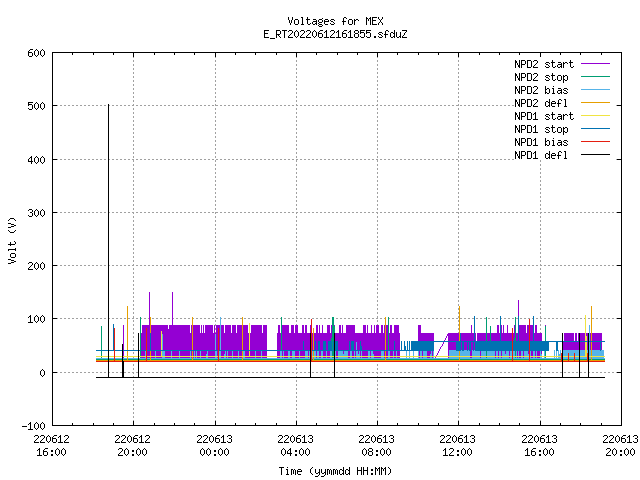Click the Time (yymmdd HH:MM) axis label
640x480 pixels.
[335, 471]
